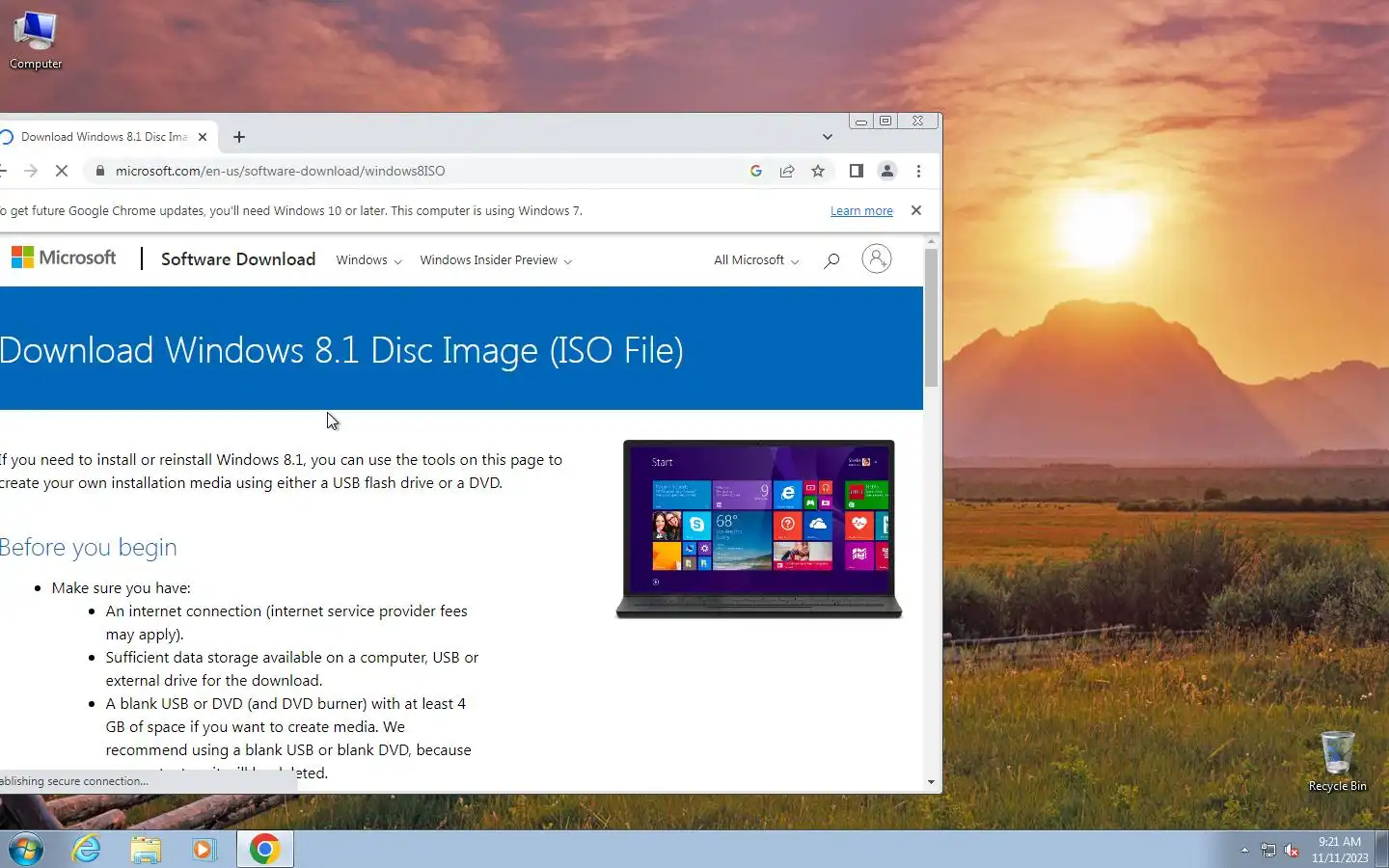
Task: Click the muted volume tray icon
Action: pos(1292,850)
